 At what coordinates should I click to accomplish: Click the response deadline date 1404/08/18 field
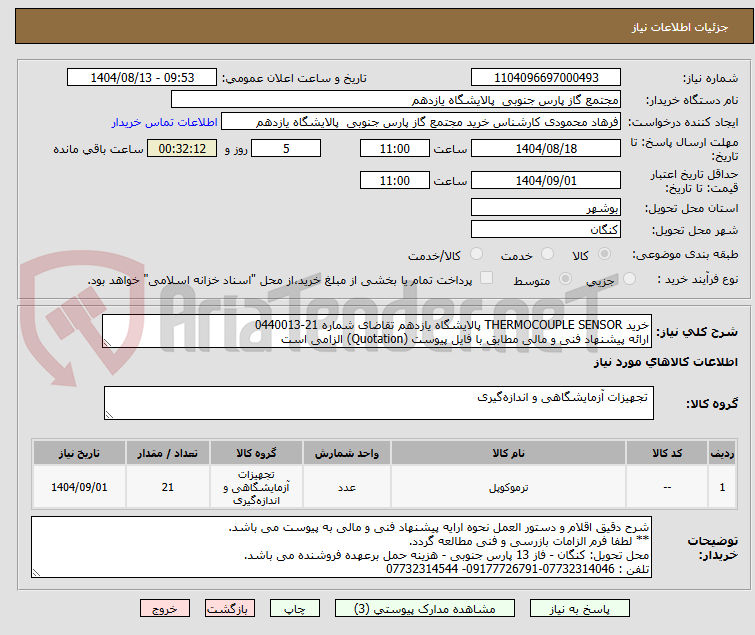point(546,148)
